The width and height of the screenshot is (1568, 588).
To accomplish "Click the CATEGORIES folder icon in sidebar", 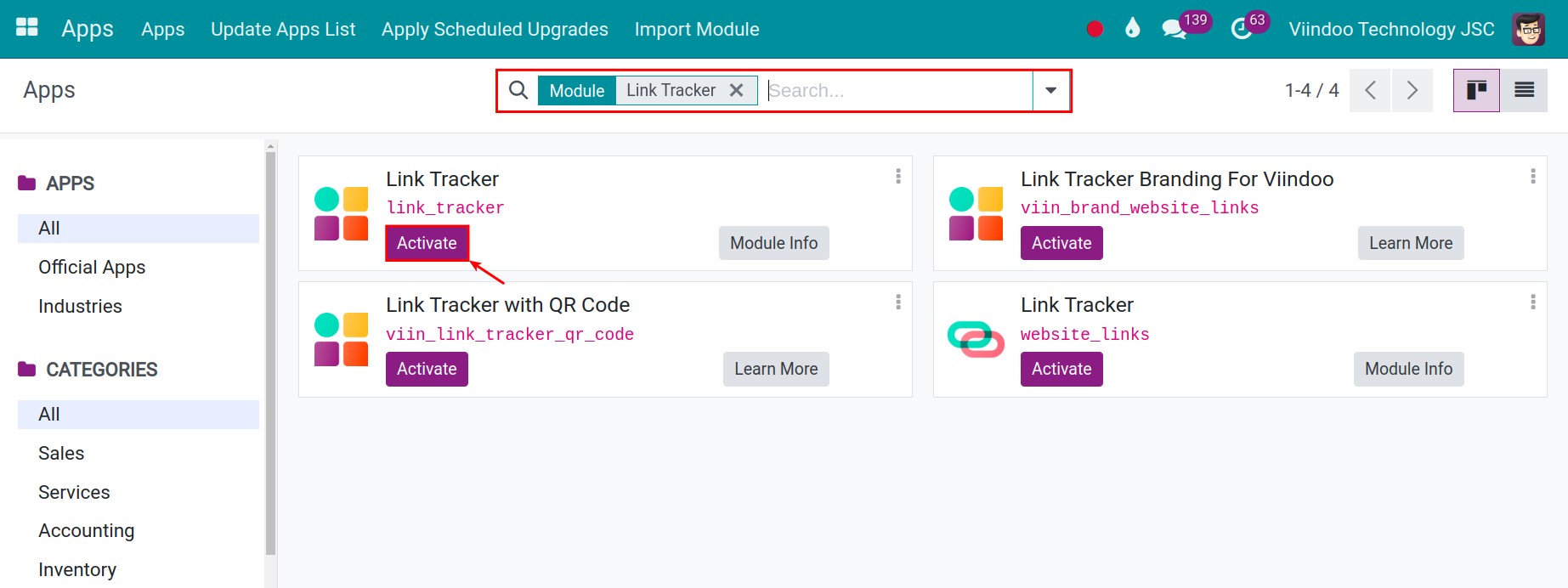I will coord(27,369).
